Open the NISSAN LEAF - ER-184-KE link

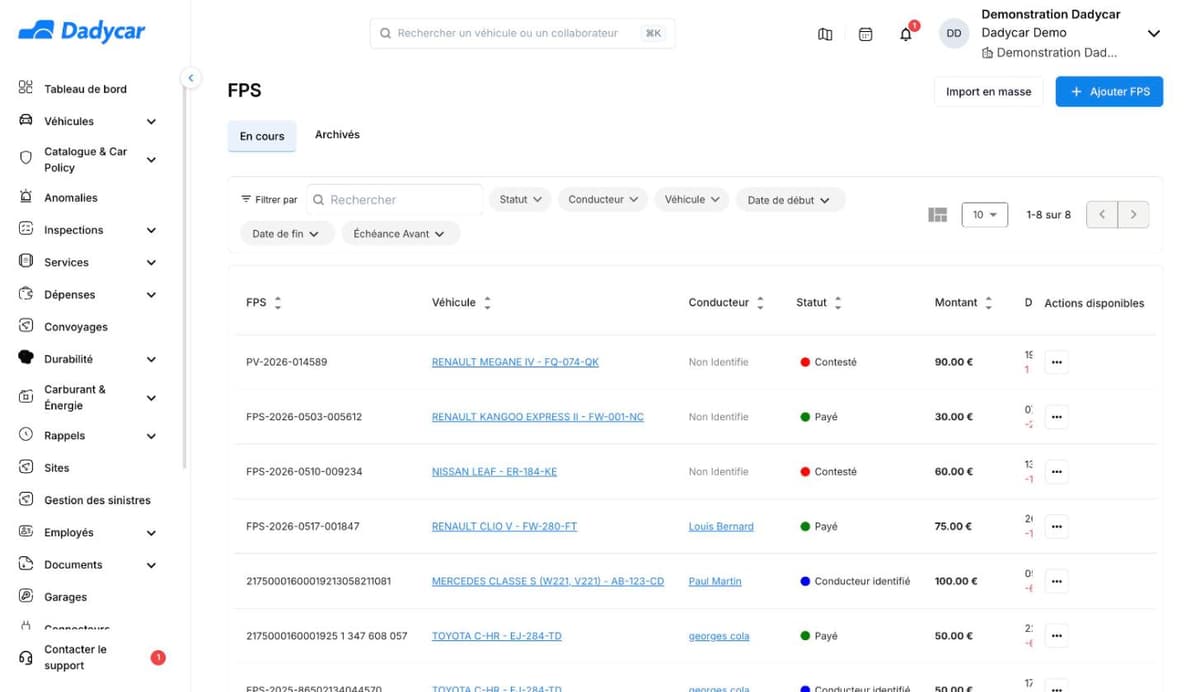tap(494, 472)
